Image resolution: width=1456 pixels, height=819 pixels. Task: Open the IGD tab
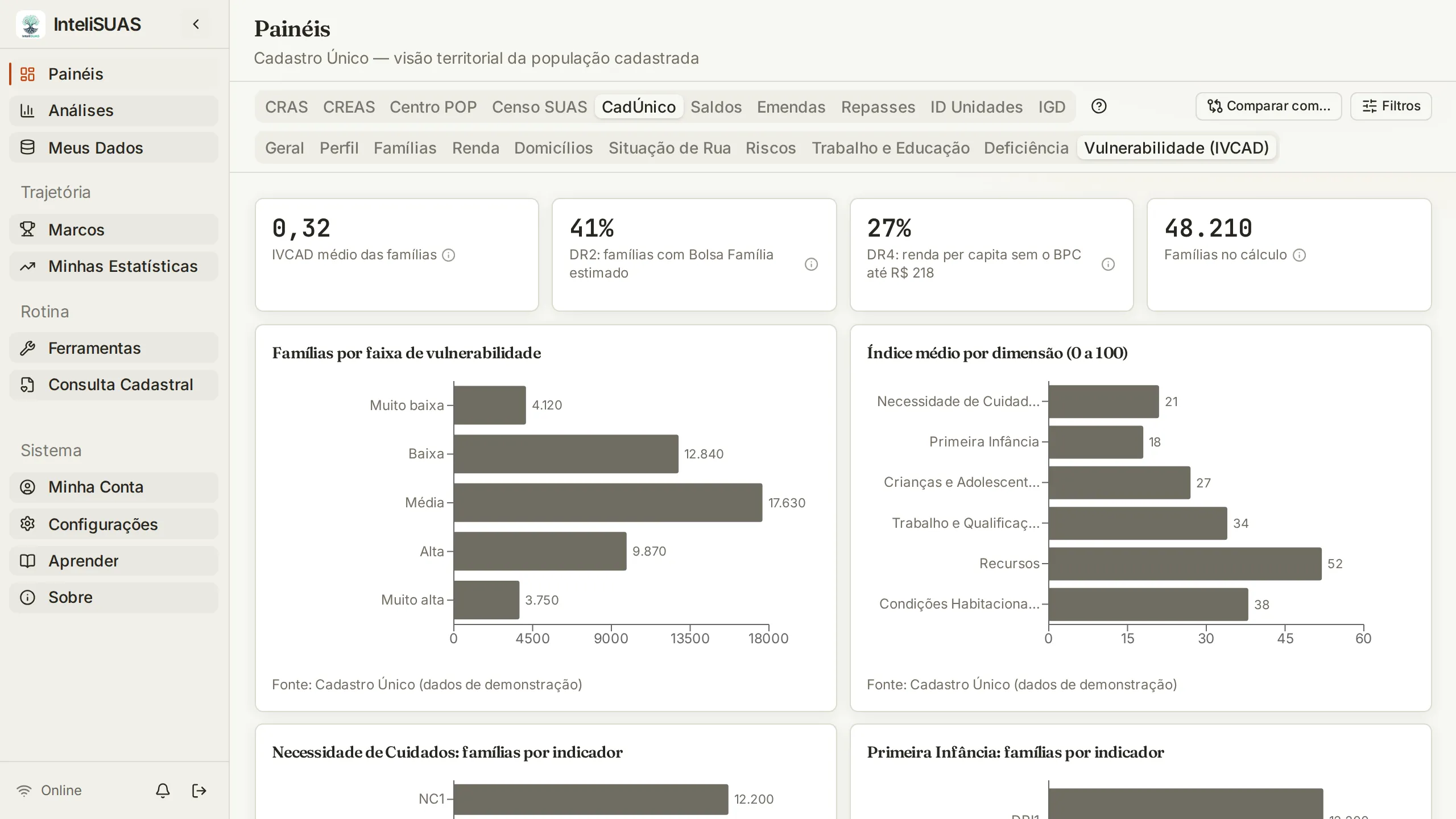click(1052, 107)
